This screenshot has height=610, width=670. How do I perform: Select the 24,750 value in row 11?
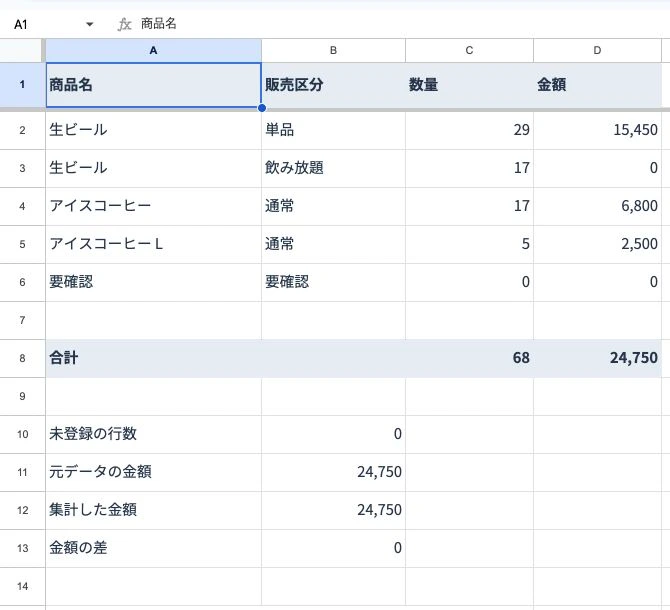pyautogui.click(x=333, y=472)
